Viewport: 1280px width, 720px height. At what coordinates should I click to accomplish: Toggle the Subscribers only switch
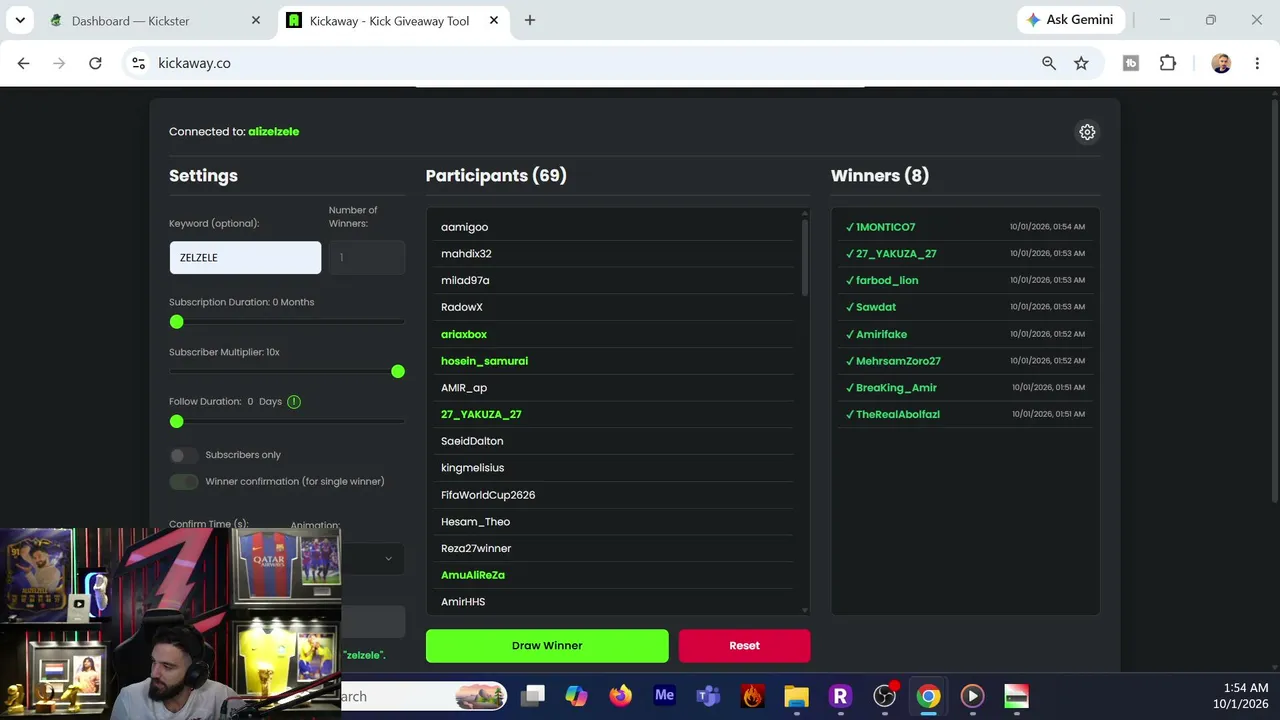point(183,455)
